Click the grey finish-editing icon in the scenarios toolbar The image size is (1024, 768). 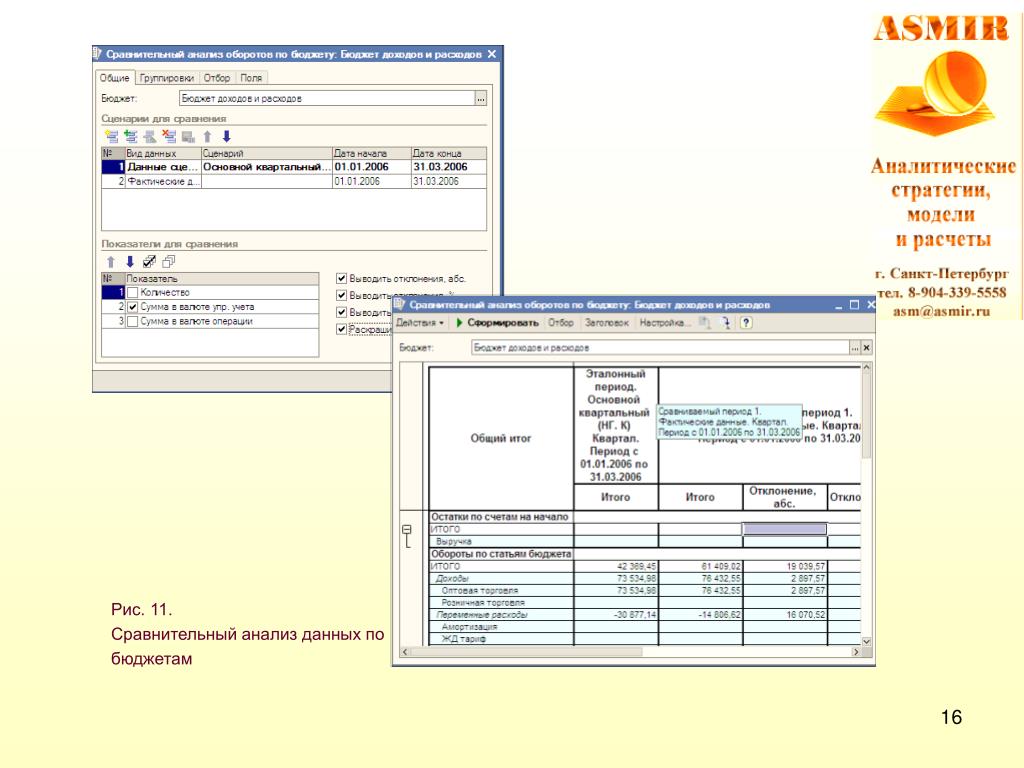pyautogui.click(x=188, y=136)
